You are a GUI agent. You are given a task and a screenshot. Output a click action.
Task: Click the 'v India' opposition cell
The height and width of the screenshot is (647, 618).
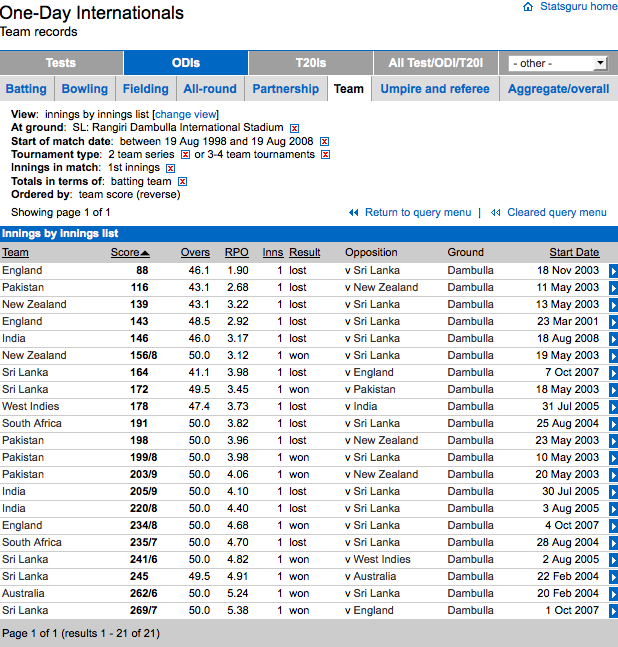(x=361, y=406)
